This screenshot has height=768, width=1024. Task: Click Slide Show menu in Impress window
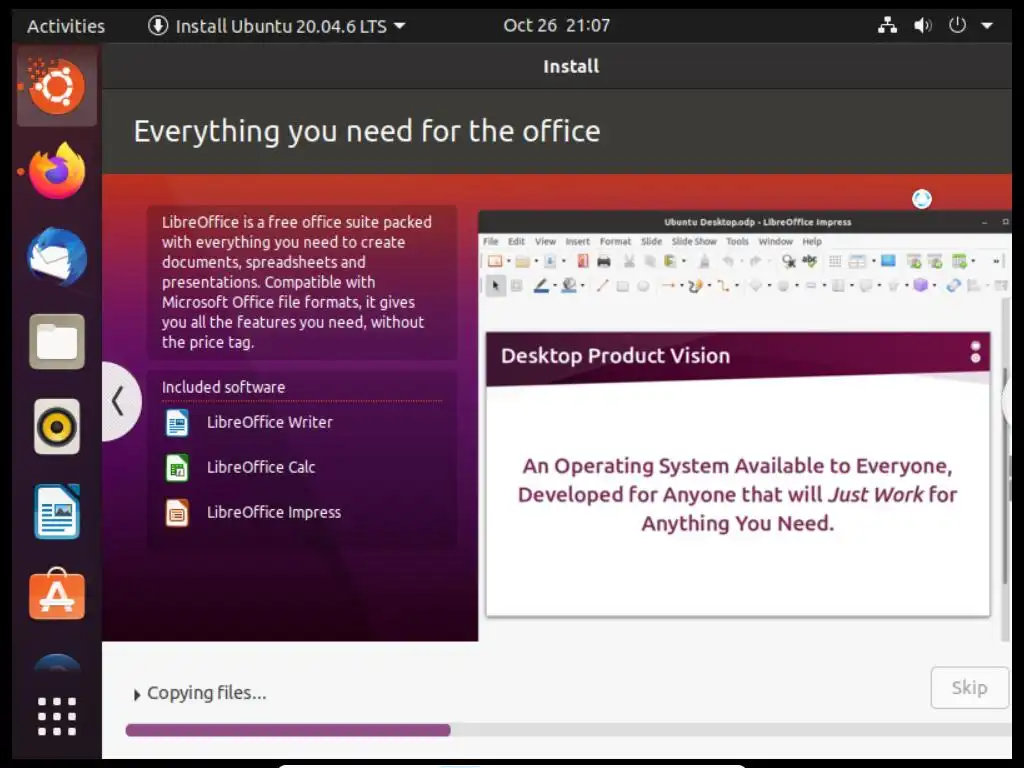694,242
